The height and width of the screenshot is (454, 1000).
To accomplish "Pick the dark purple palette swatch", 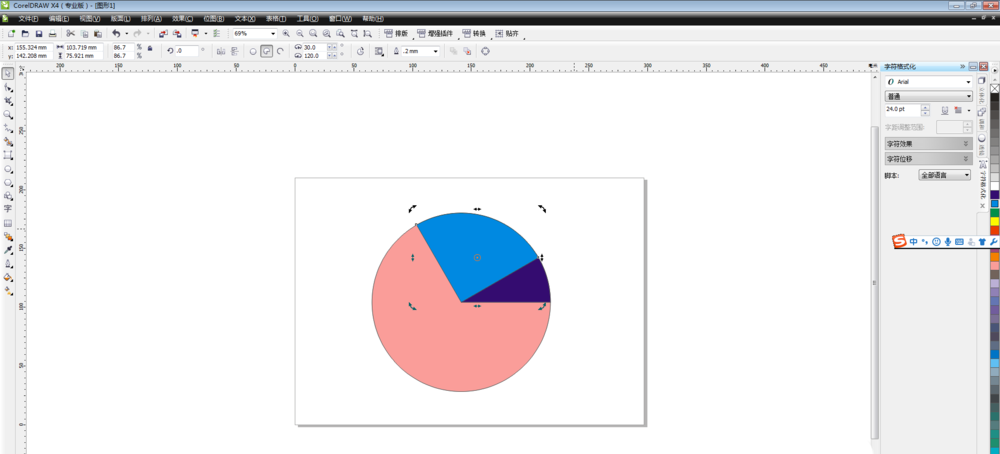I will point(994,194).
